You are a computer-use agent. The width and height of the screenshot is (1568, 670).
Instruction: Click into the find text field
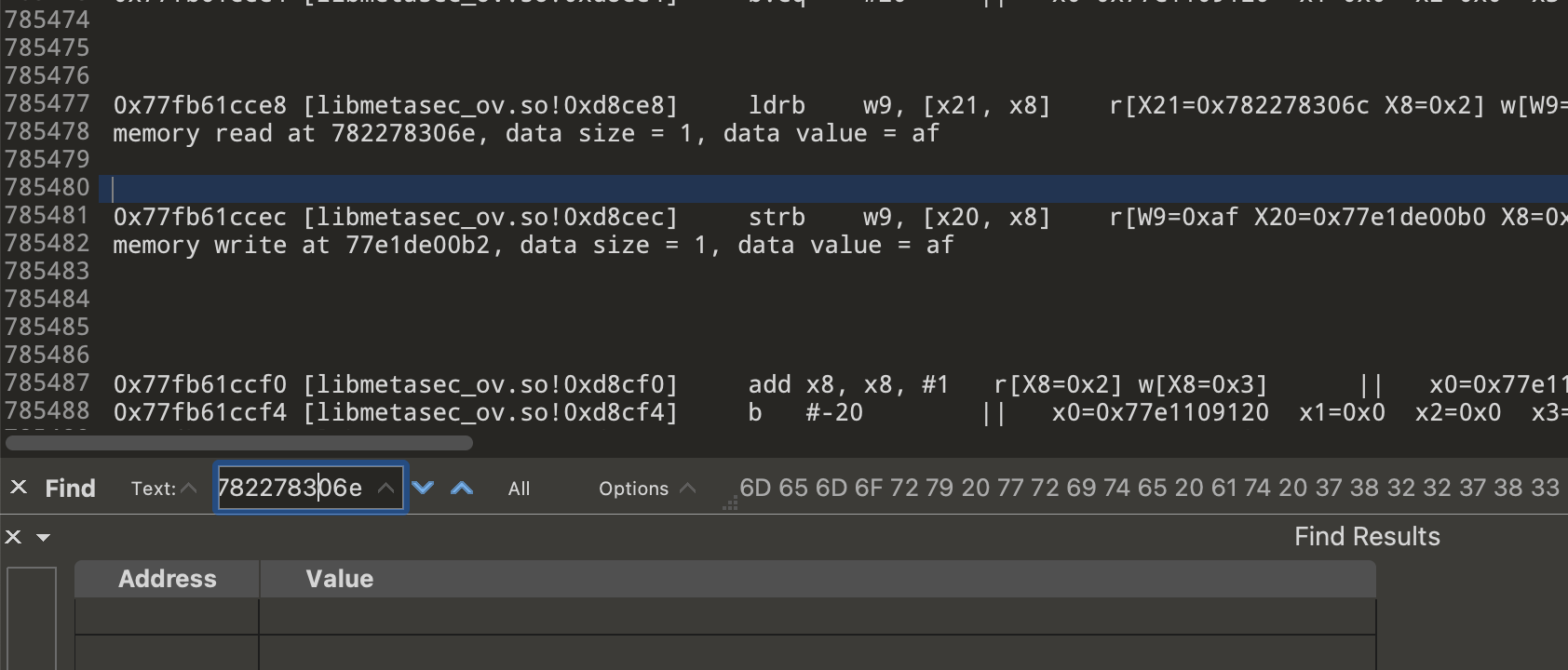point(293,488)
